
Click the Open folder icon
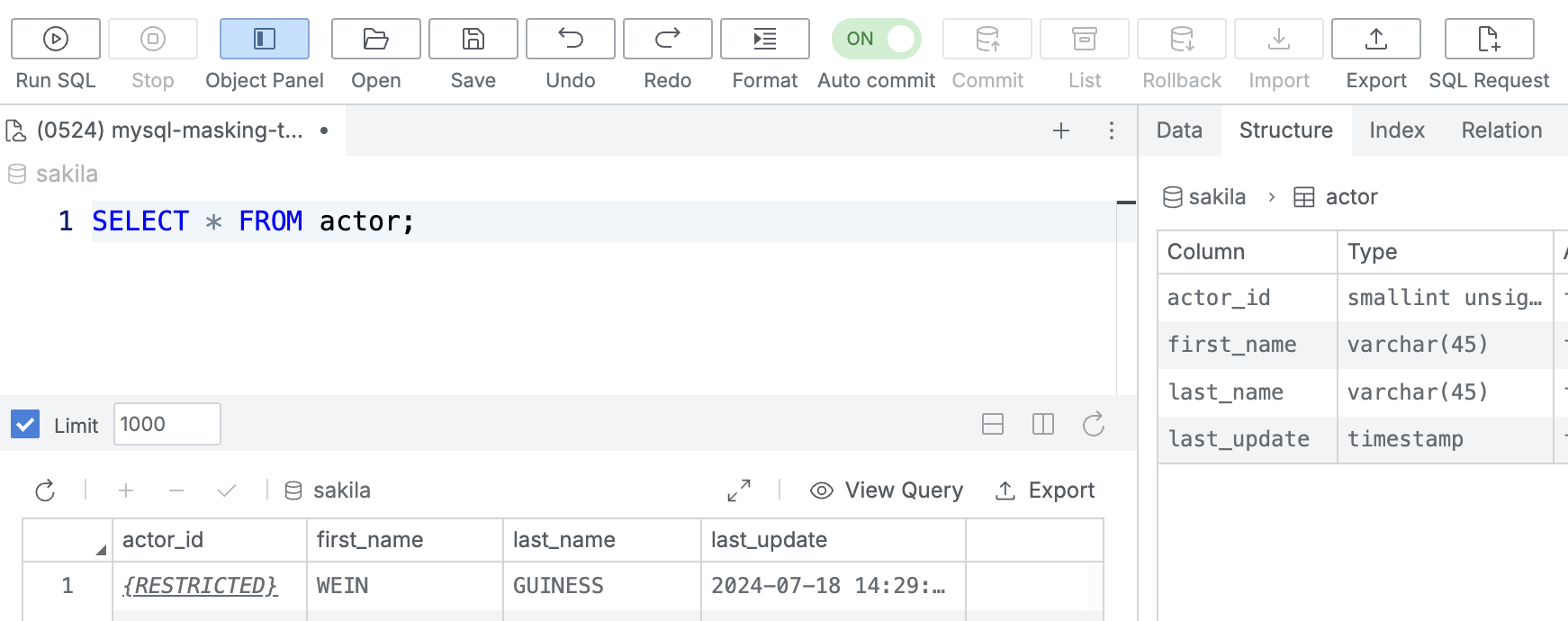click(375, 39)
